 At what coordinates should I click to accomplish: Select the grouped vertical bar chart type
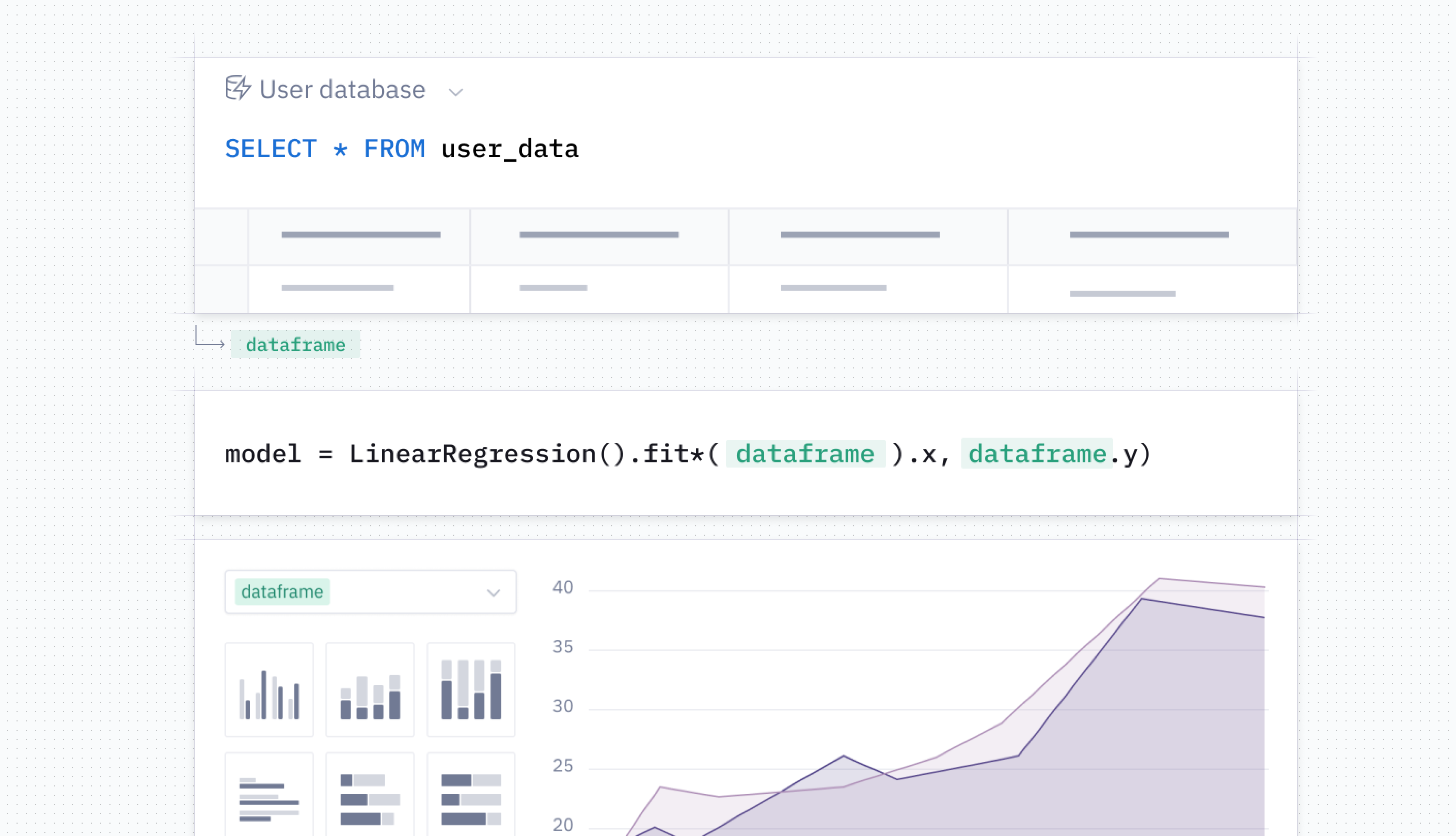pos(269,689)
